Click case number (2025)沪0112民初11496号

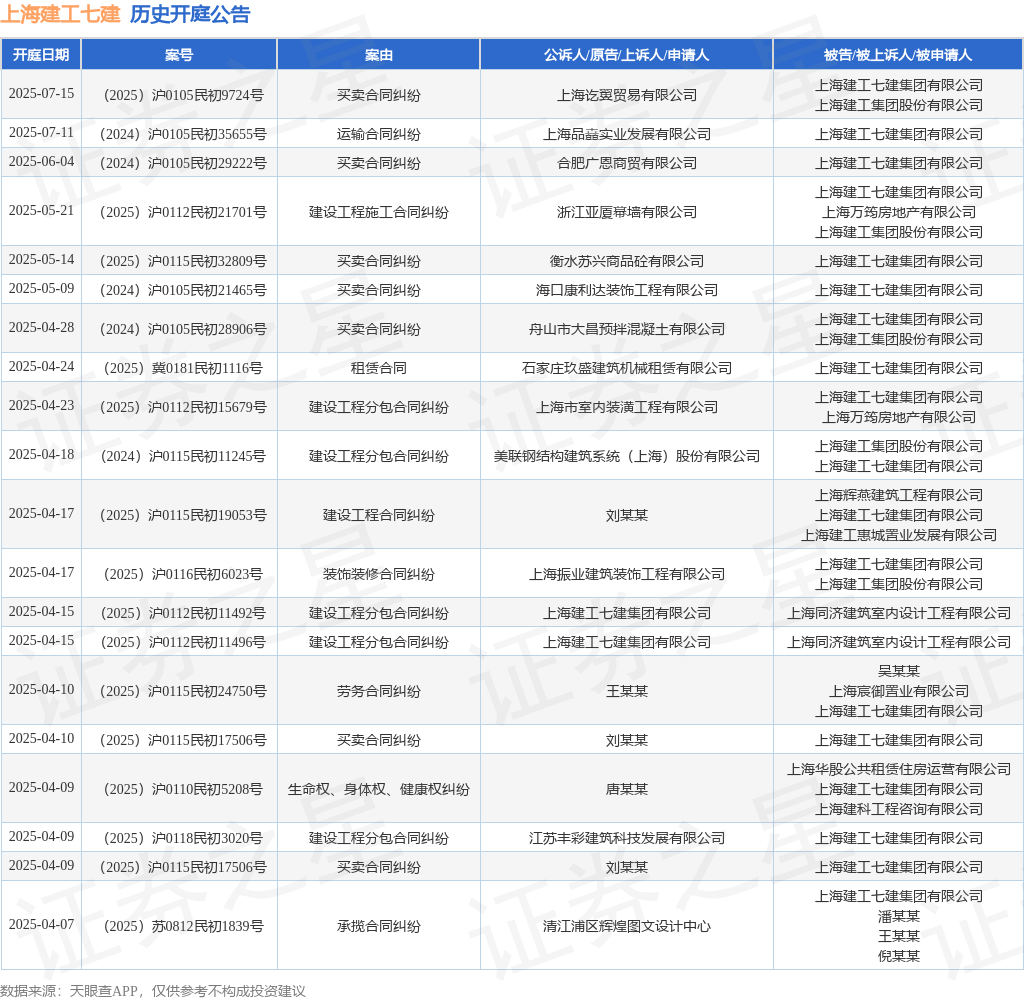coord(183,642)
